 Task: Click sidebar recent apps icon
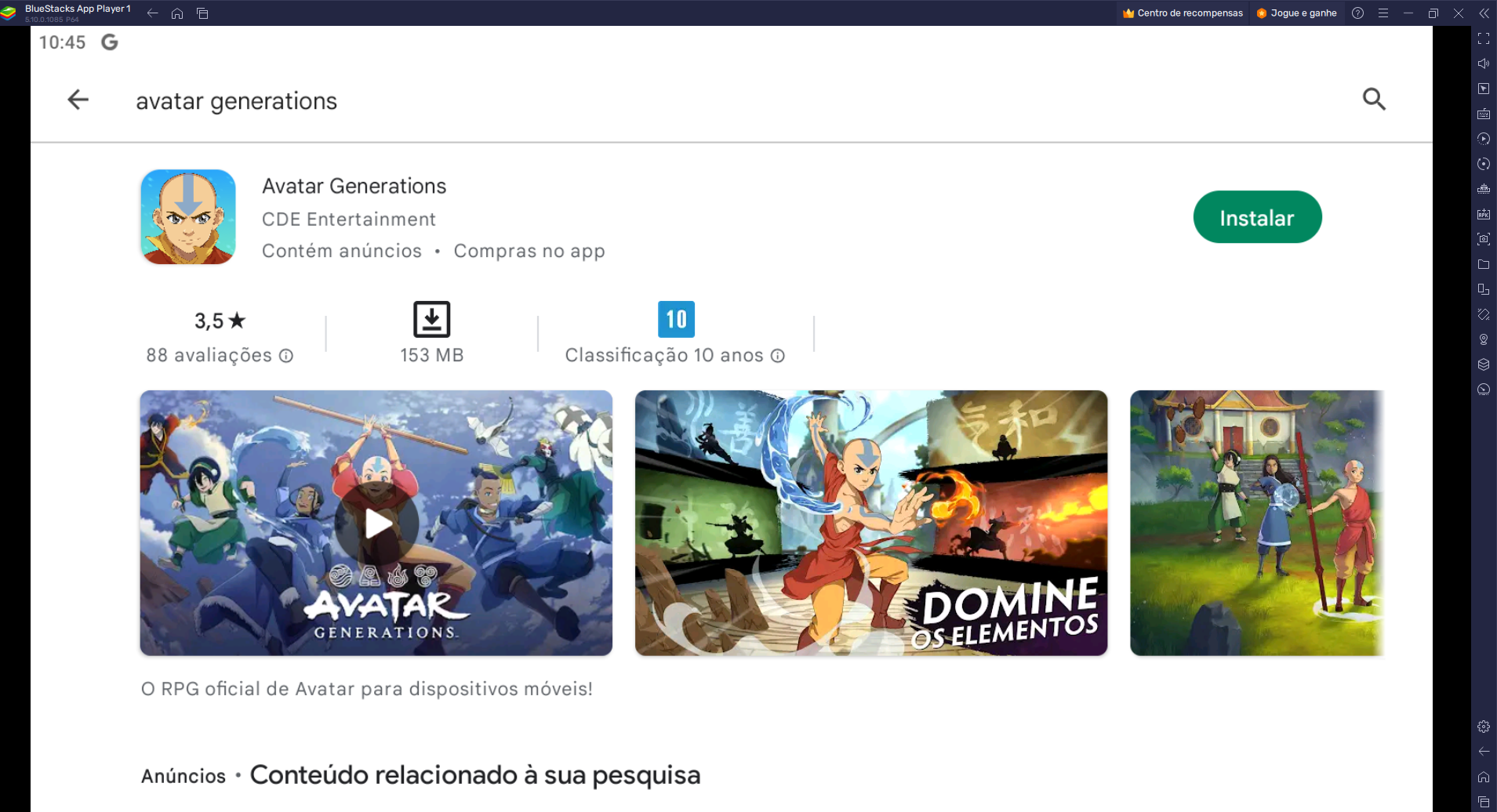click(x=1484, y=802)
